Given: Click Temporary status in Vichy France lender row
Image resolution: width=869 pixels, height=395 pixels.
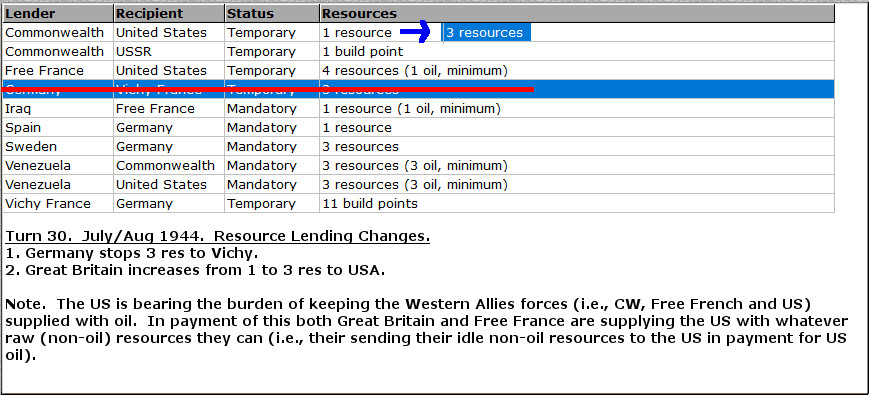Looking at the screenshot, I should pyautogui.click(x=272, y=203).
